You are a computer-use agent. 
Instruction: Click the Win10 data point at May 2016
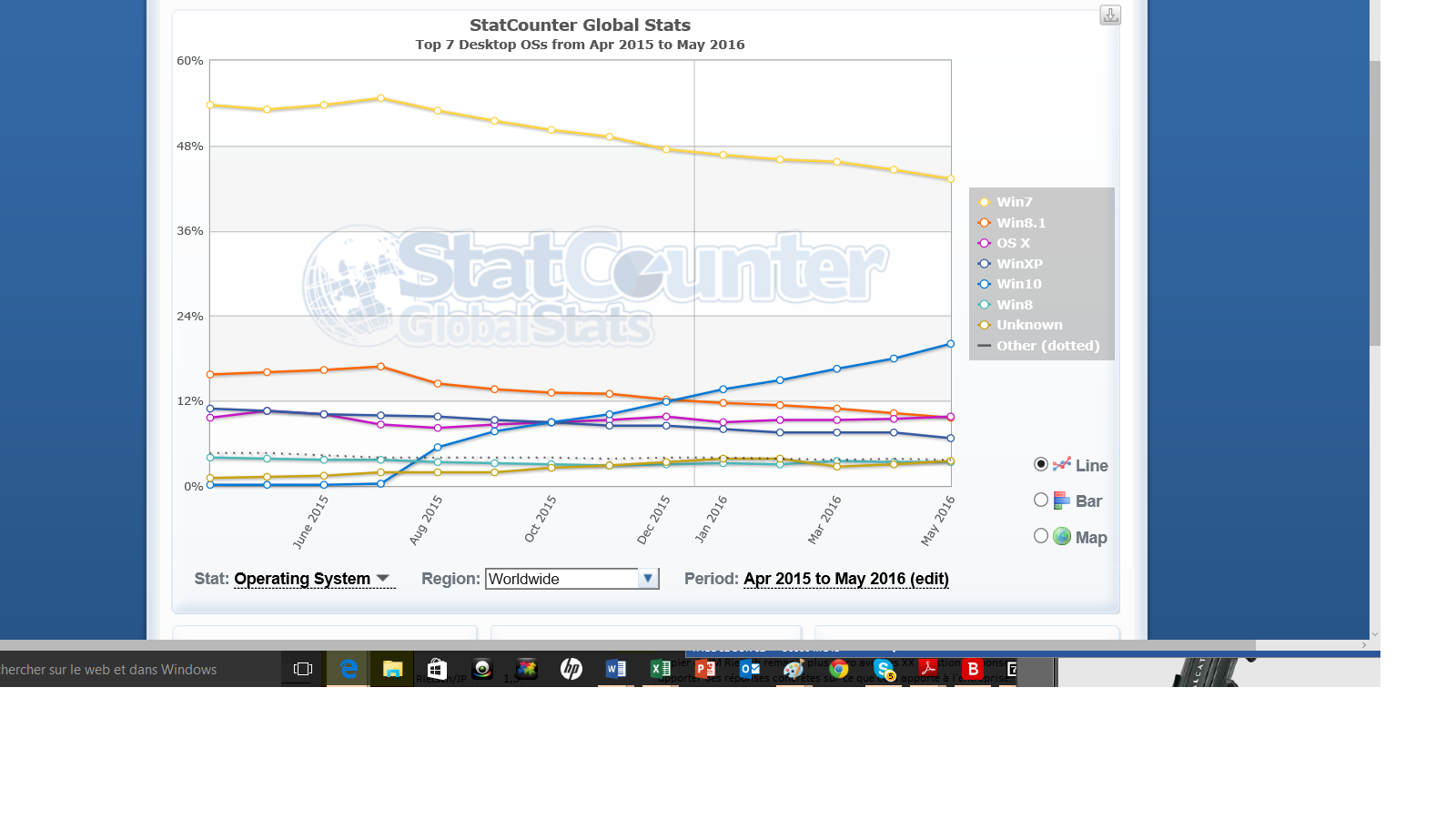point(951,344)
